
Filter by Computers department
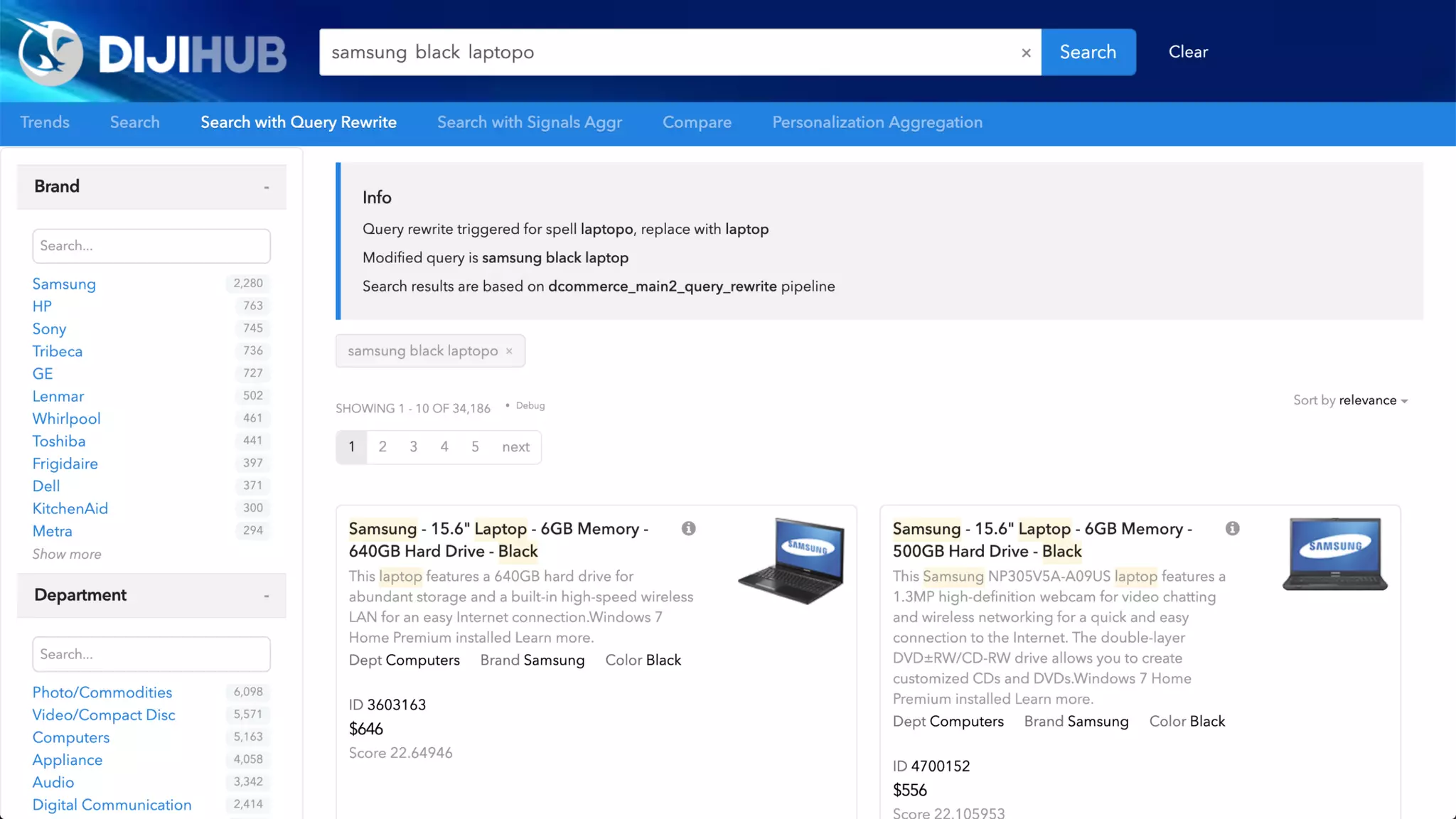[x=71, y=737]
